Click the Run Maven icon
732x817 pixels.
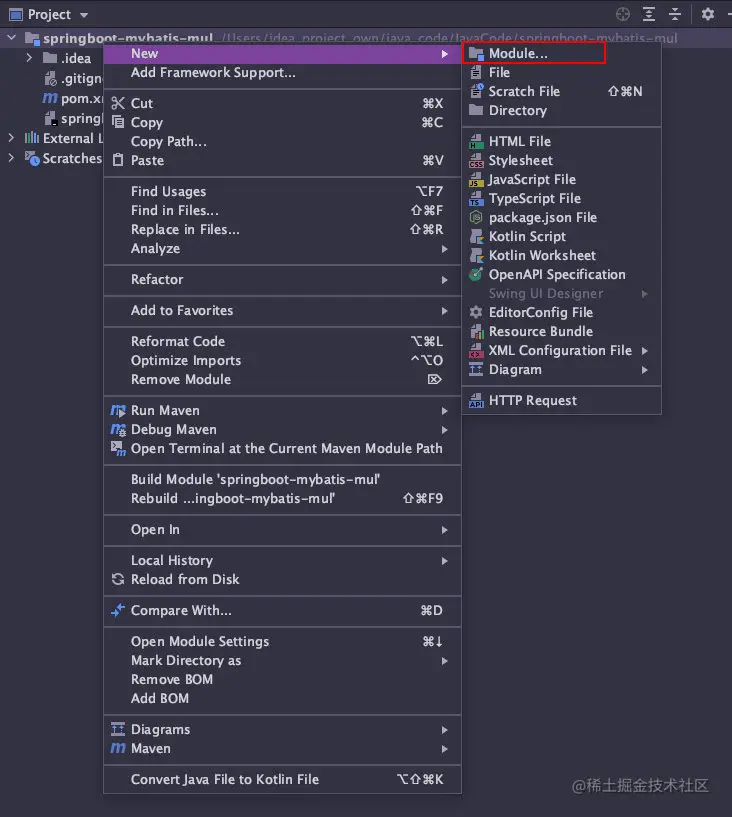click(118, 411)
